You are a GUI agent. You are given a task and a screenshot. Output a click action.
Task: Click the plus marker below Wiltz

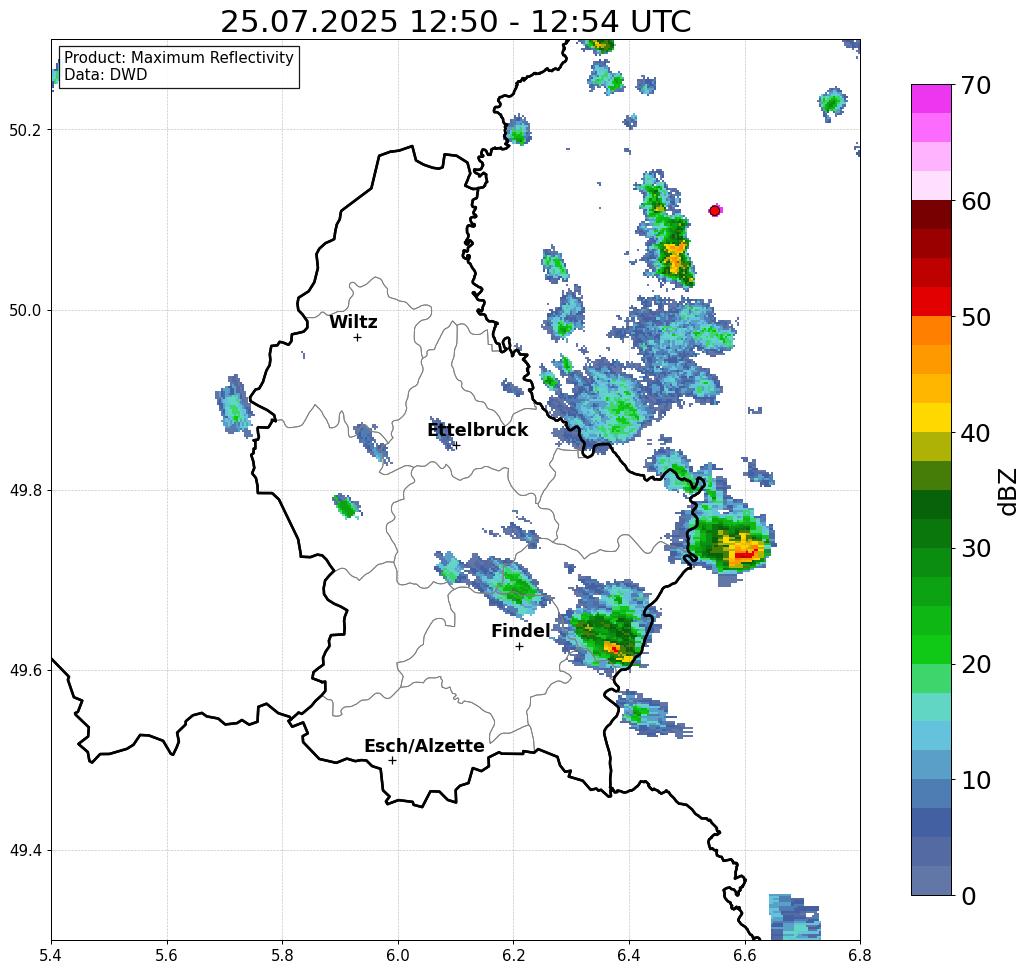[357, 338]
